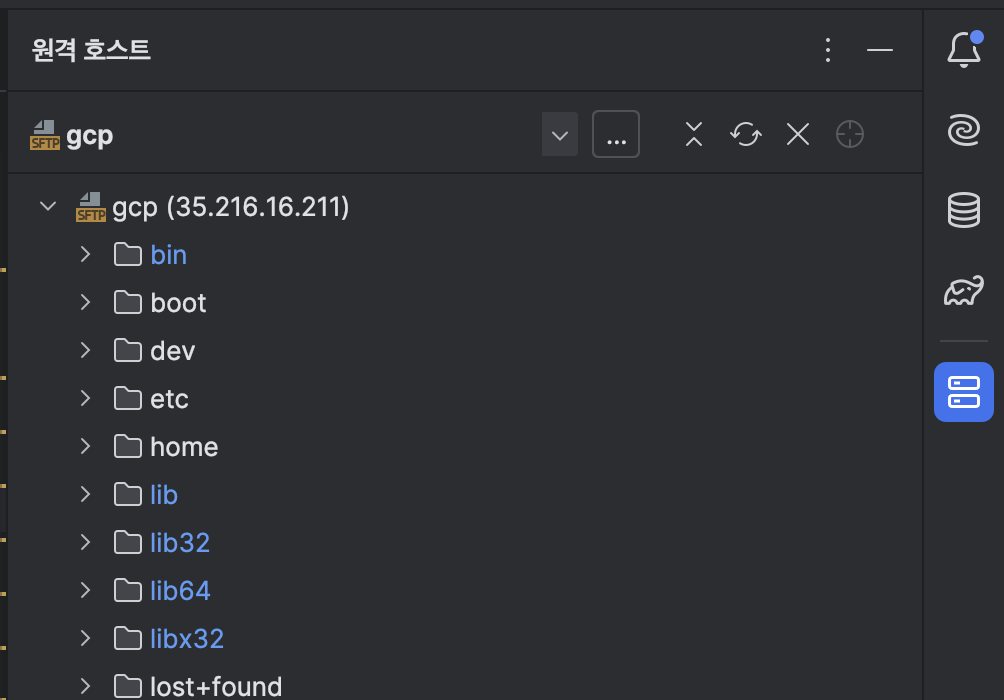Open the Database tool window

pyautogui.click(x=963, y=210)
